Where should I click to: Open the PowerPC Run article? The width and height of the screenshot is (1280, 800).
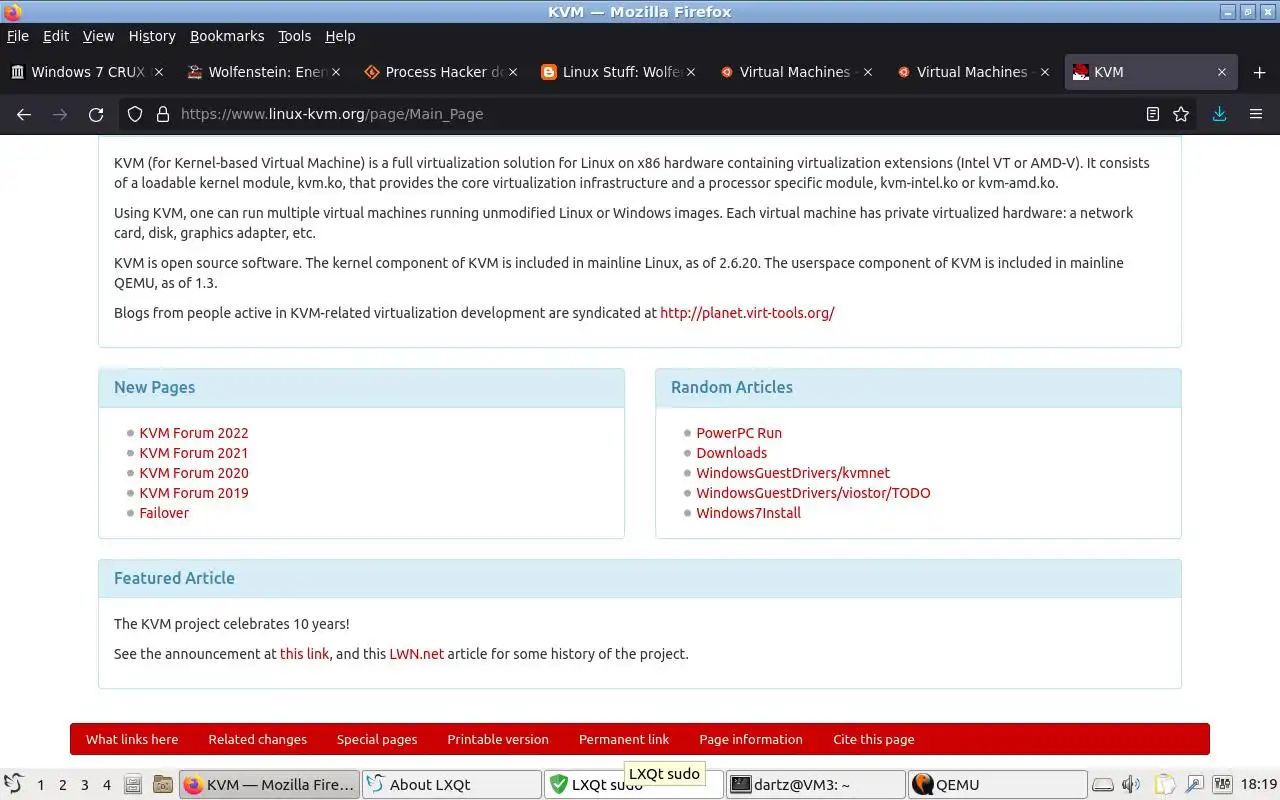pos(739,433)
